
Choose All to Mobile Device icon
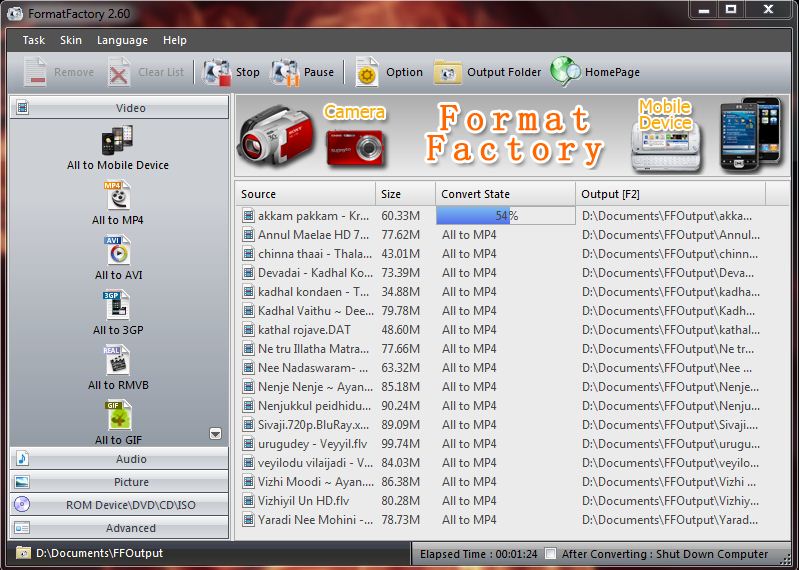[118, 140]
